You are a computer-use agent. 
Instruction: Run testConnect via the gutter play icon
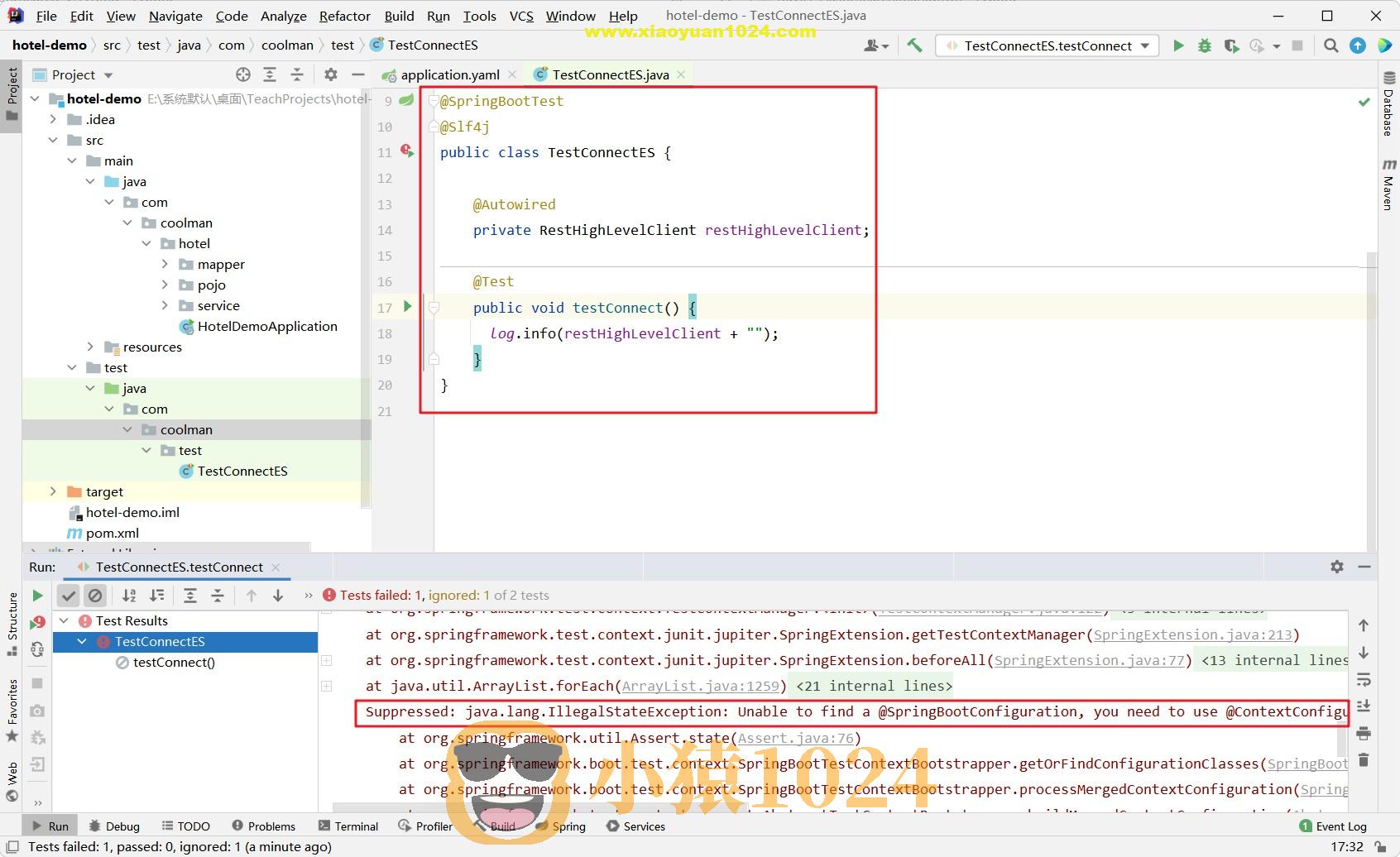[406, 307]
